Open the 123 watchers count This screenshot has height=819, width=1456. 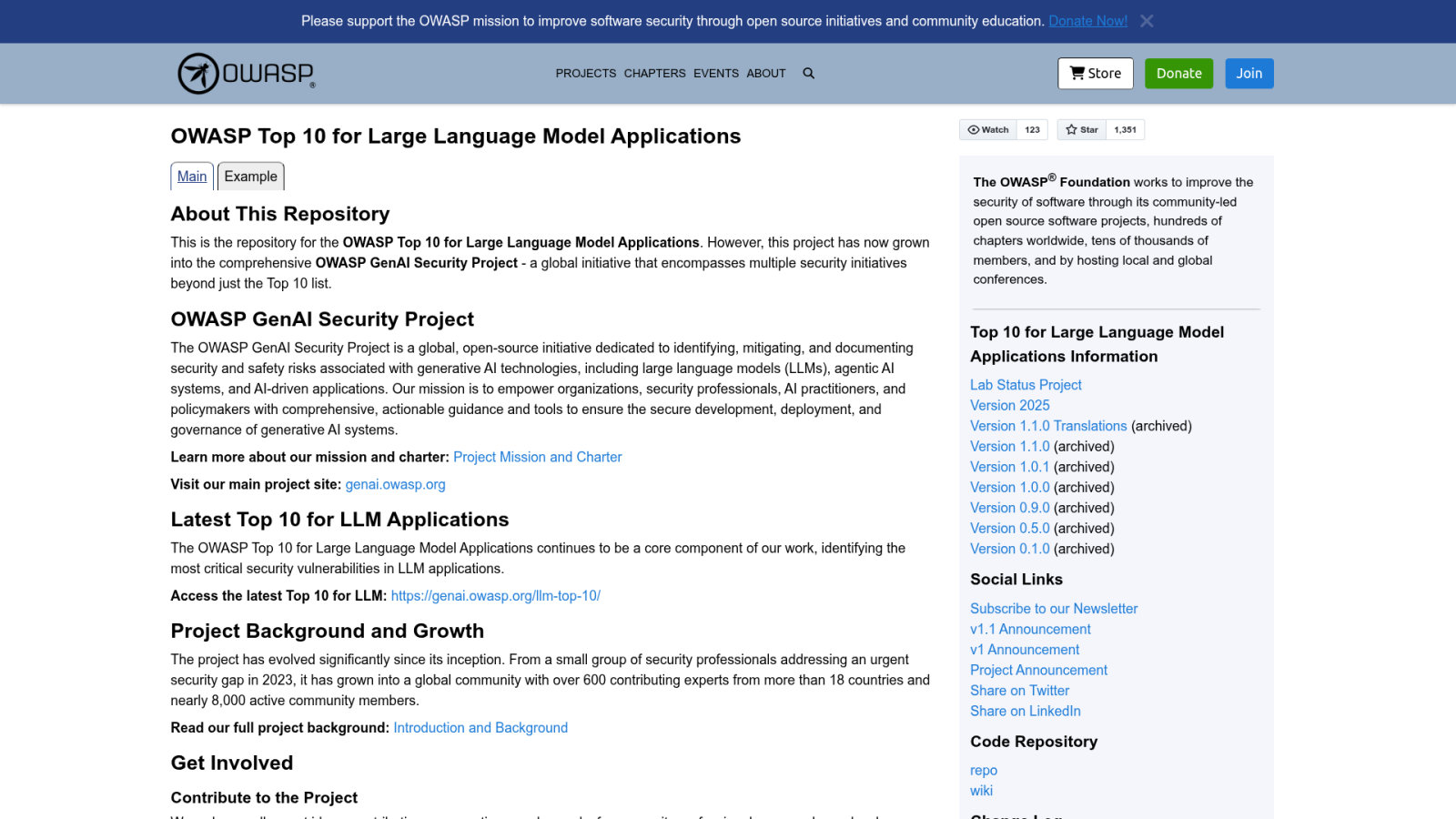(1032, 130)
